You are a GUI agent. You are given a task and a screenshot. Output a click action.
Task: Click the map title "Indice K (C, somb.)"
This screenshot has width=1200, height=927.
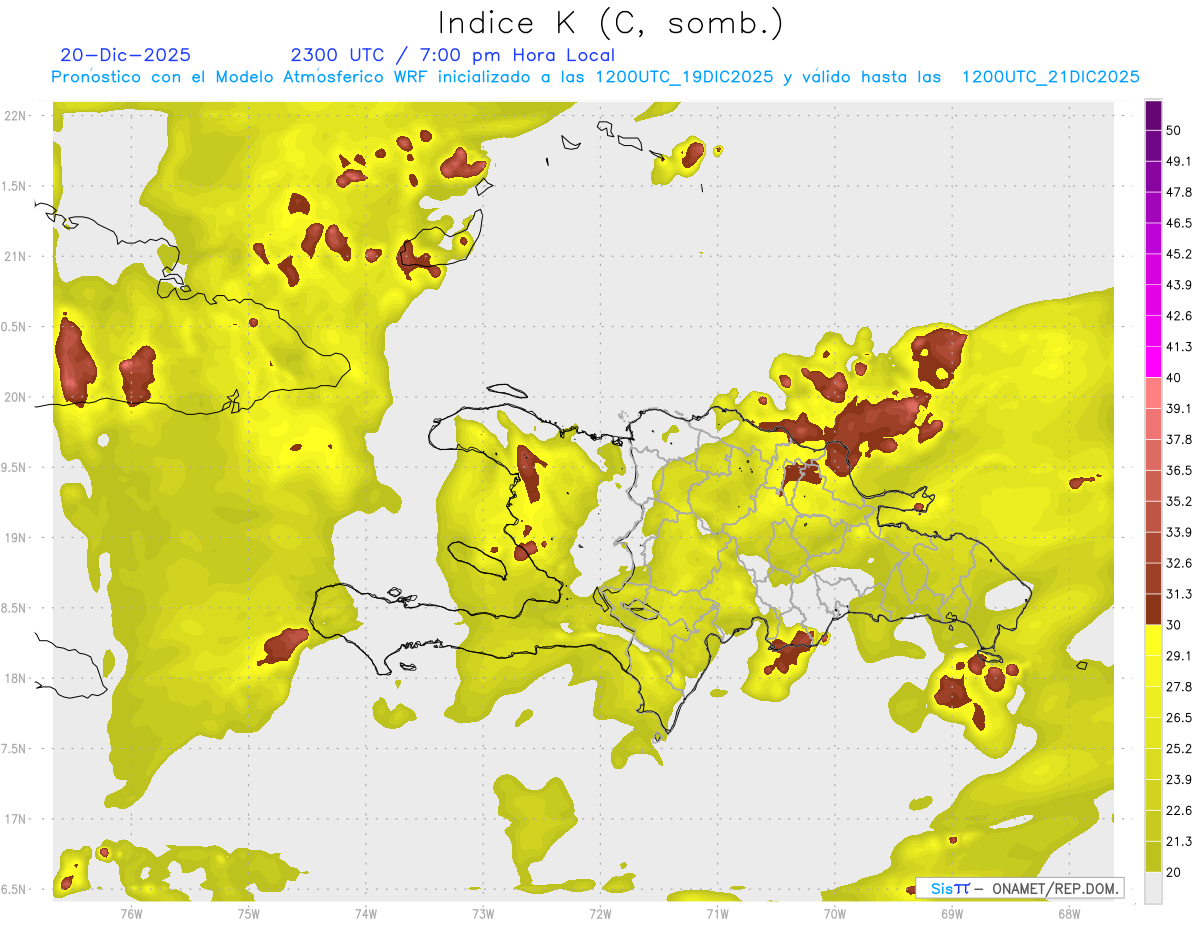[x=611, y=23]
